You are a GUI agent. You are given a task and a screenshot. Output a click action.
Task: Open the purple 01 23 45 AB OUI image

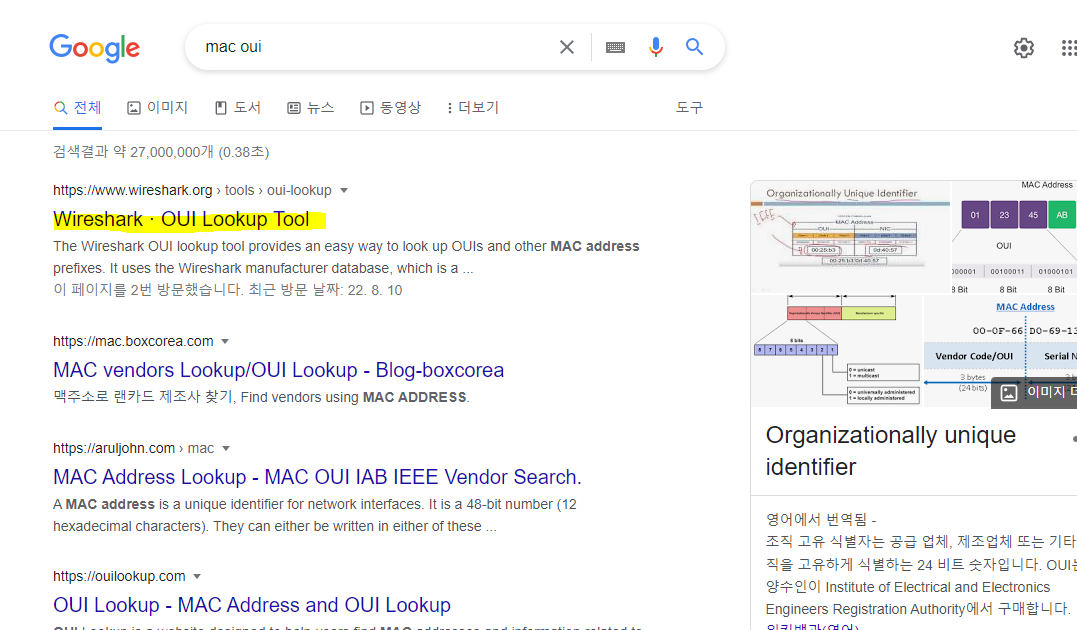pyautogui.click(x=1014, y=237)
